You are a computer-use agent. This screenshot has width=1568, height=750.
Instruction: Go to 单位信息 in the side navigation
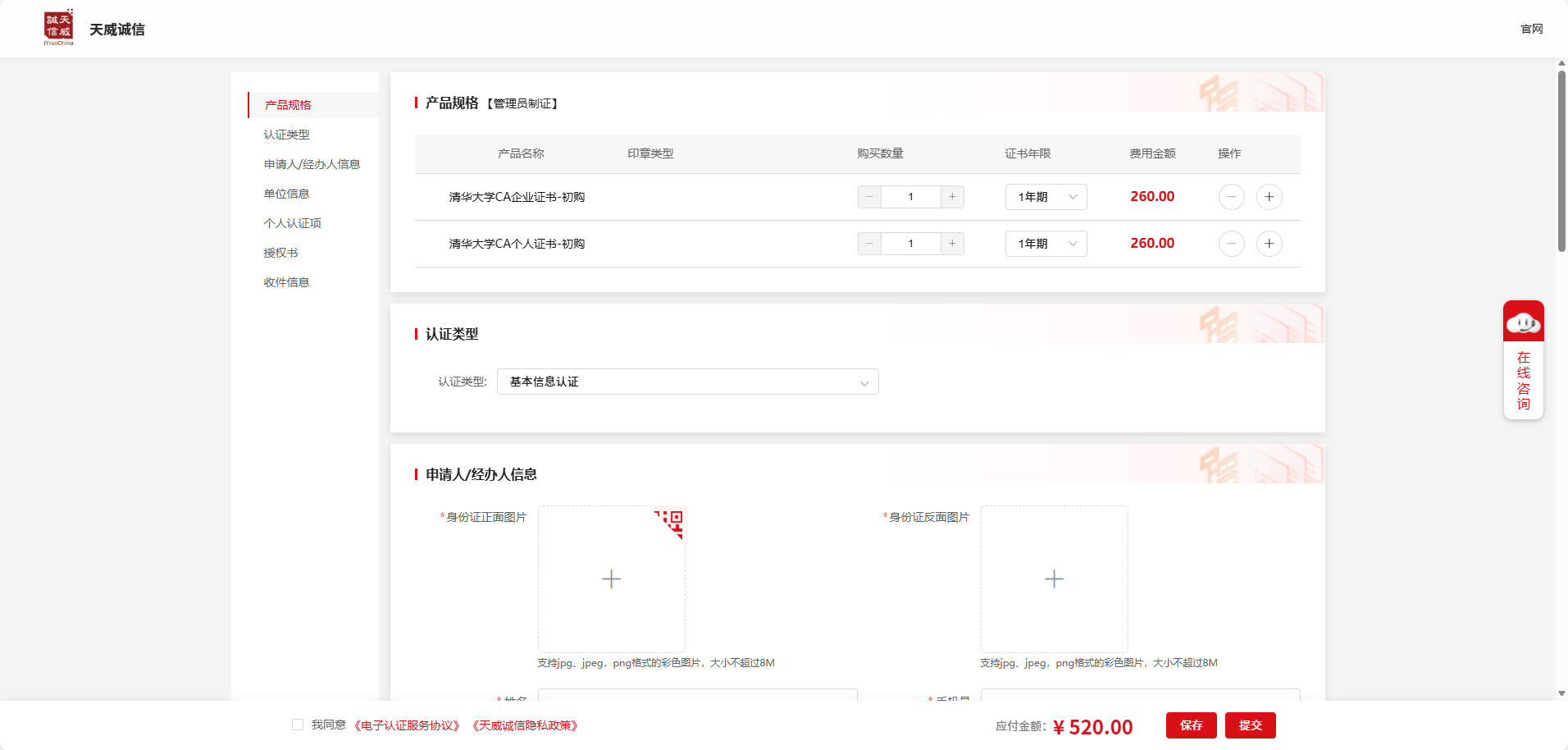[x=286, y=194]
